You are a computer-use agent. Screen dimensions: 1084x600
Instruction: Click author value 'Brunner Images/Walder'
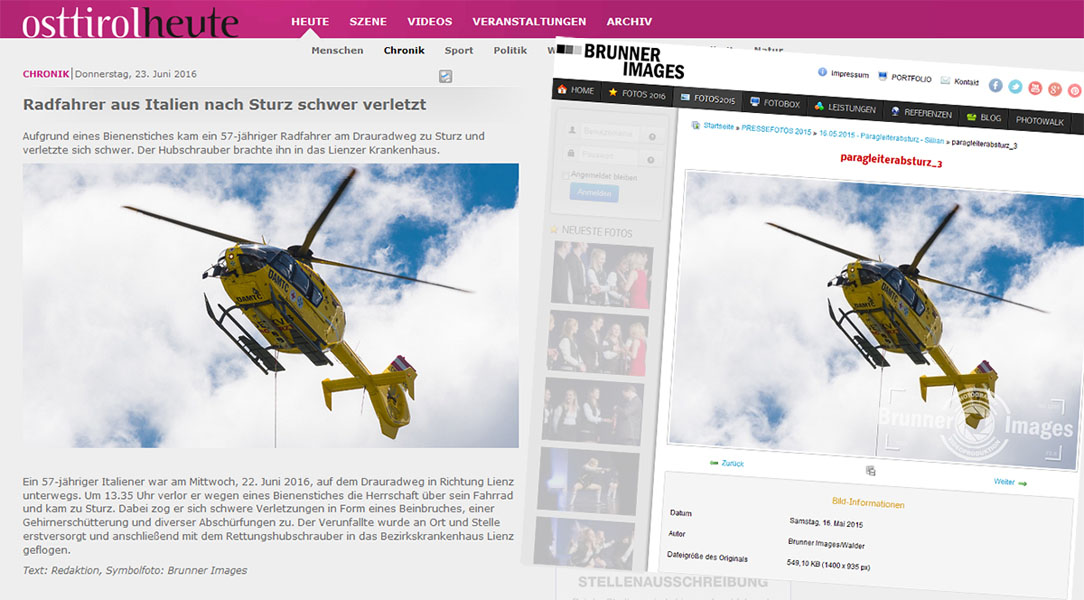click(825, 544)
